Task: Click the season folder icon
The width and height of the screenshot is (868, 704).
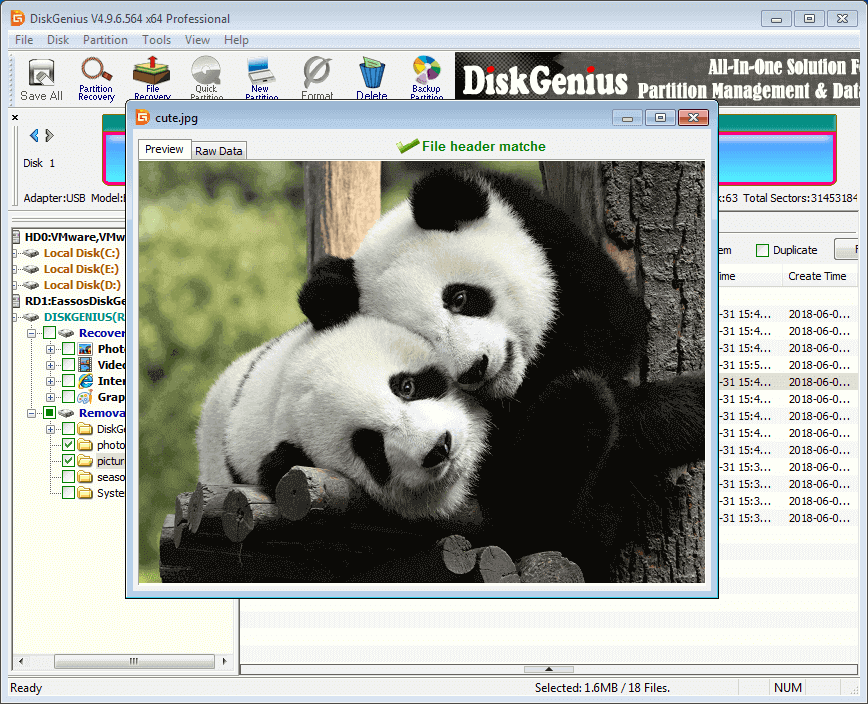Action: tap(85, 477)
